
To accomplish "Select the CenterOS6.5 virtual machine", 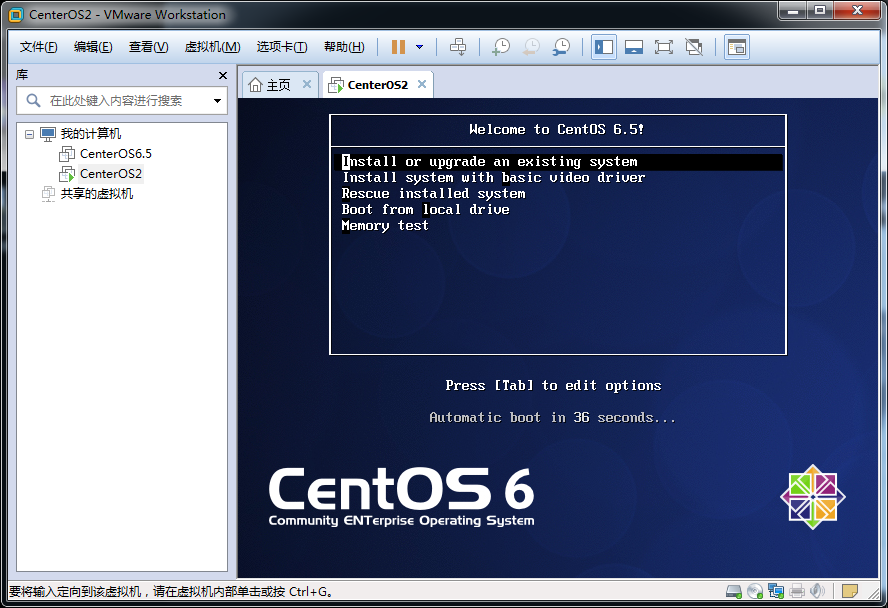I will tap(116, 153).
